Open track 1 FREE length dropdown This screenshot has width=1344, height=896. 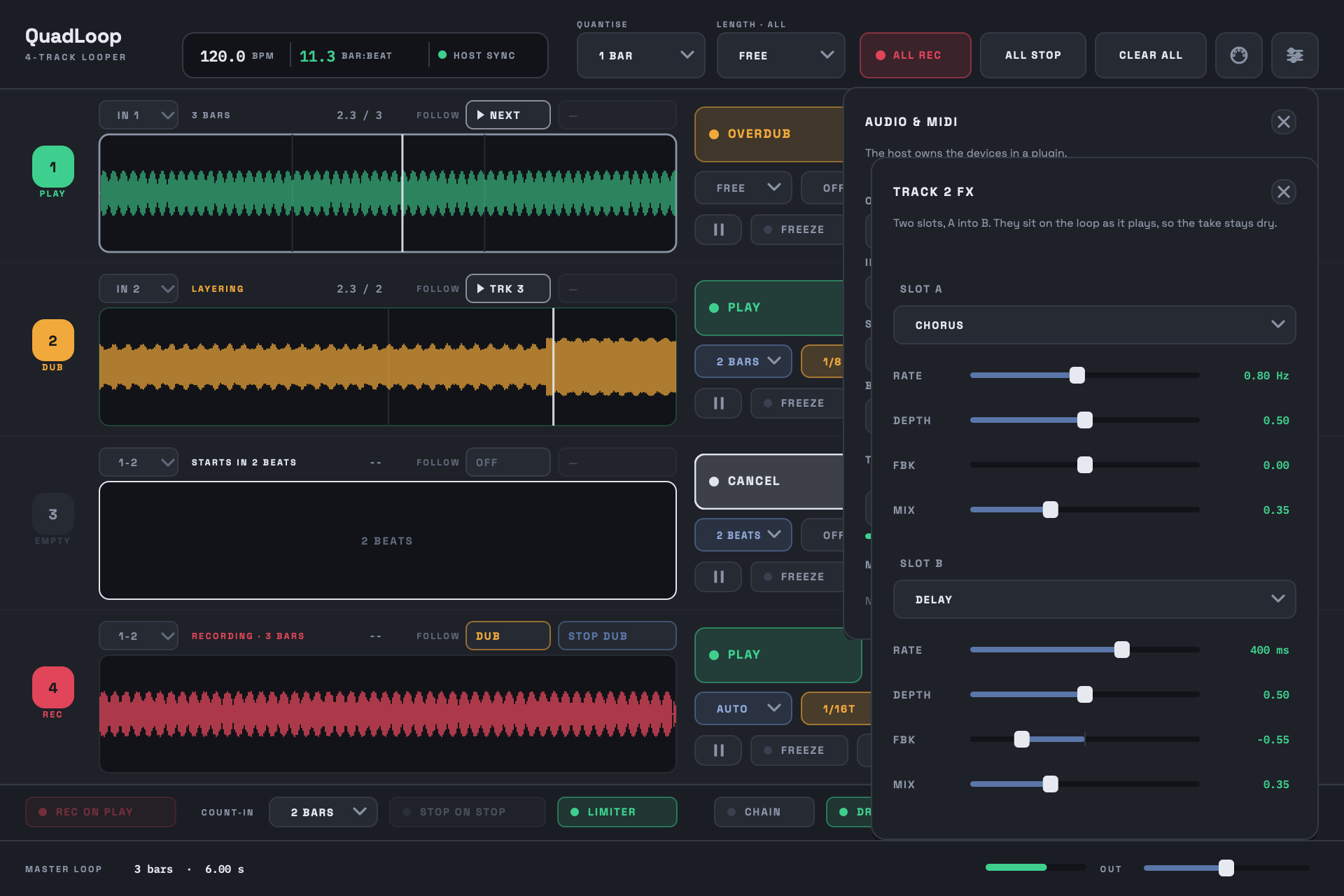tap(743, 188)
